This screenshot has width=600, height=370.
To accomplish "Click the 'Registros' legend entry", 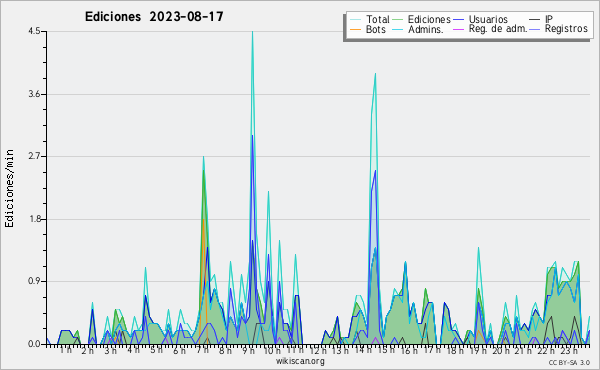I will coord(559,29).
